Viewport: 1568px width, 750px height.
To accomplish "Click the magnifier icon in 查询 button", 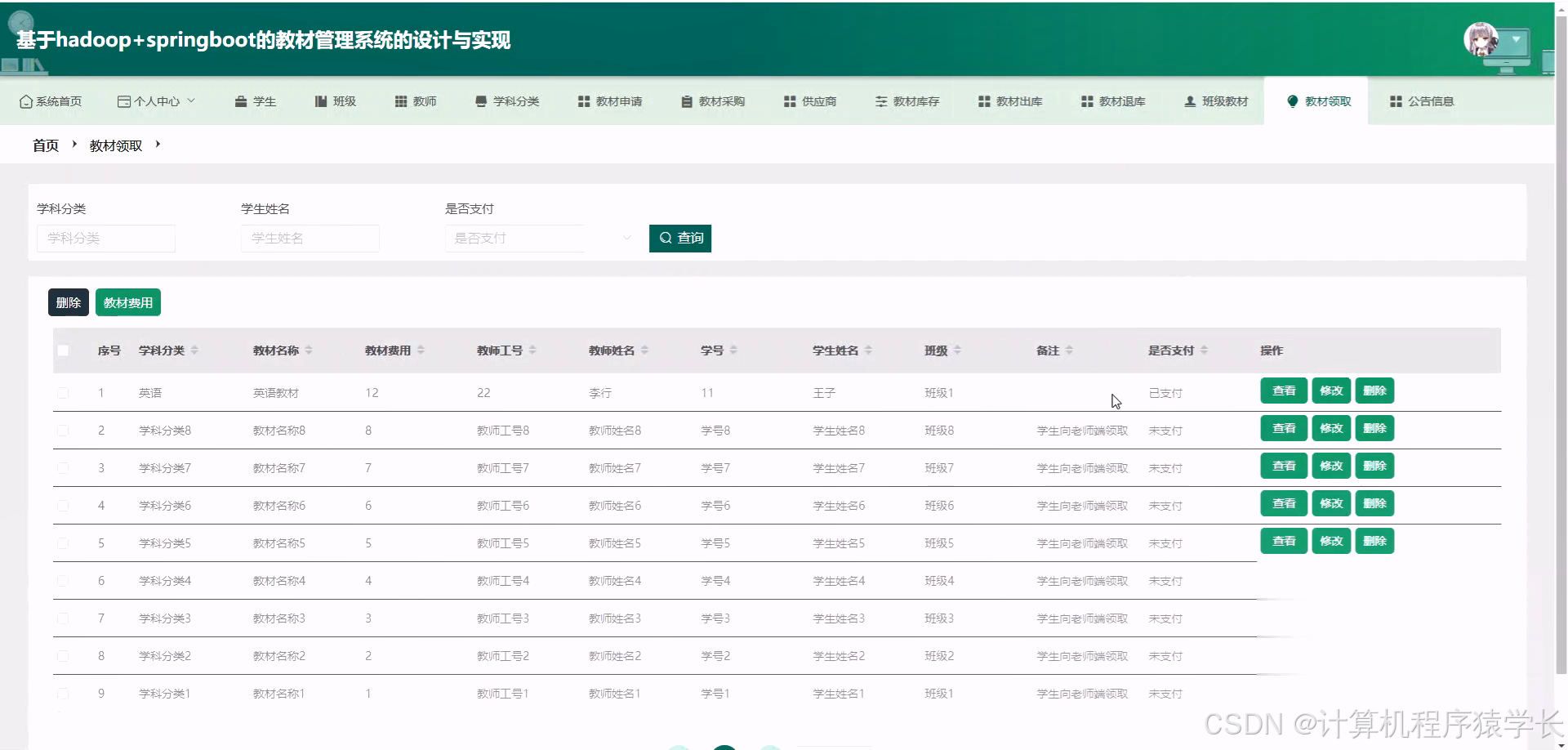I will pos(666,238).
